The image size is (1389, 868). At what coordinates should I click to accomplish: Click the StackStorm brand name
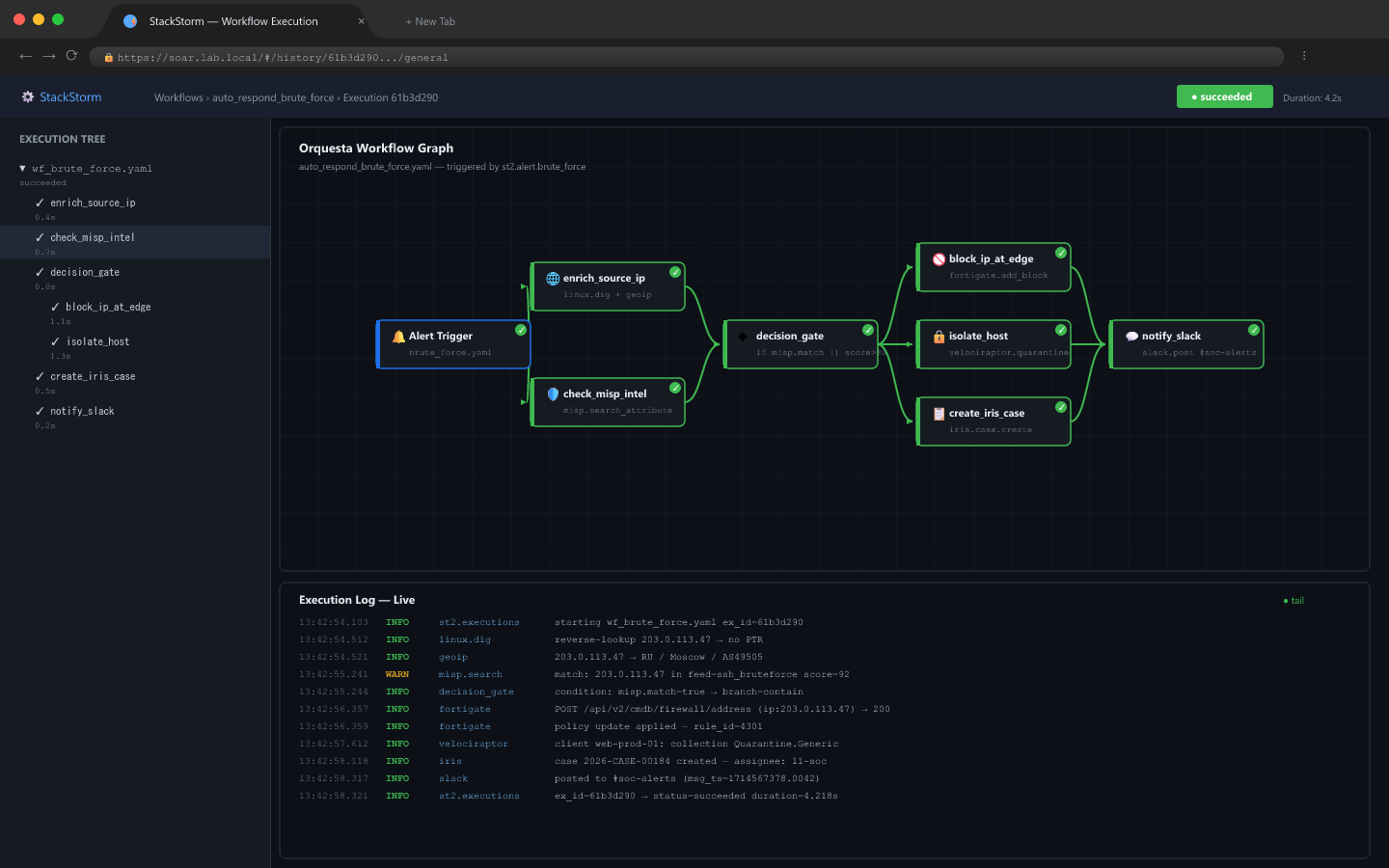[x=70, y=97]
